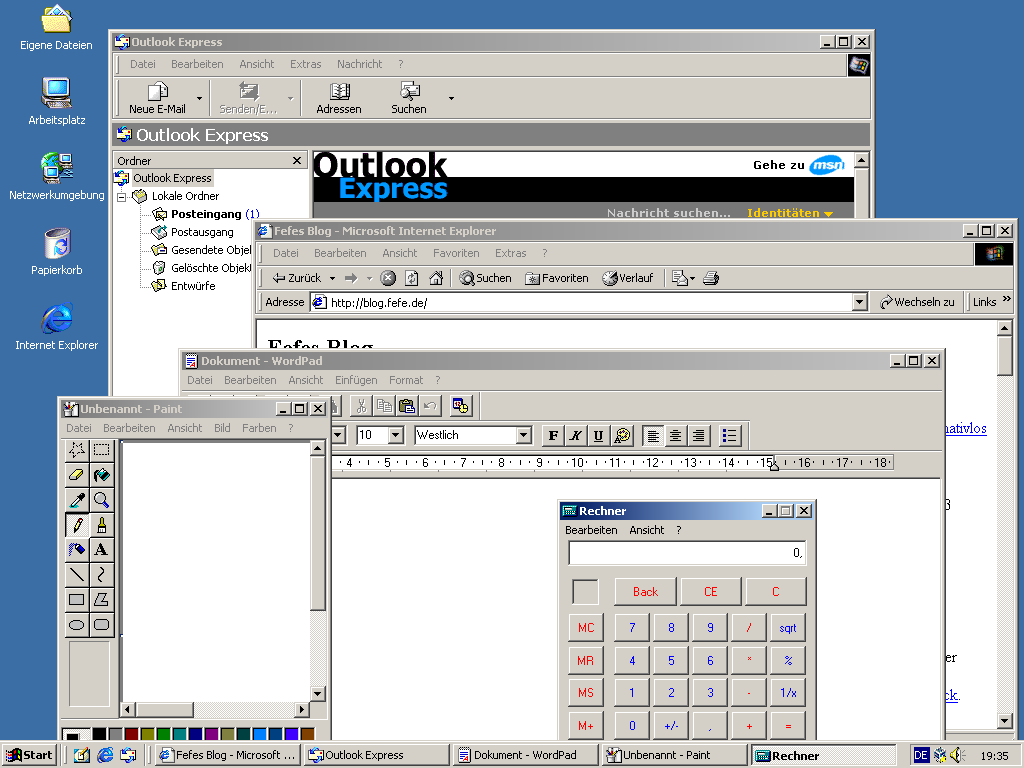Click the MC memory clear button in Rechner
The height and width of the screenshot is (768, 1024).
[586, 628]
